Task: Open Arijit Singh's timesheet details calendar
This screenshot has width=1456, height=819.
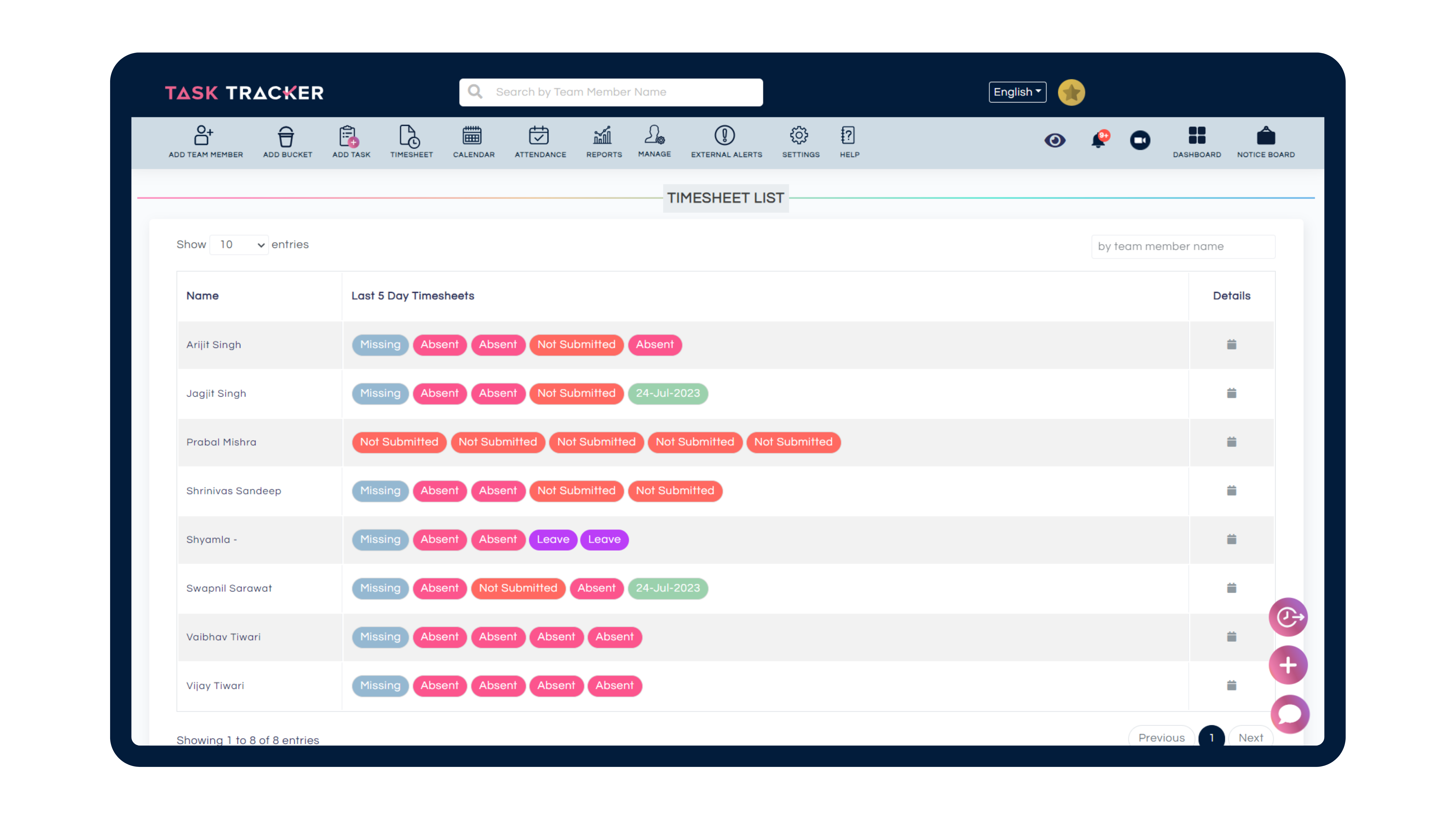Action: pyautogui.click(x=1232, y=344)
